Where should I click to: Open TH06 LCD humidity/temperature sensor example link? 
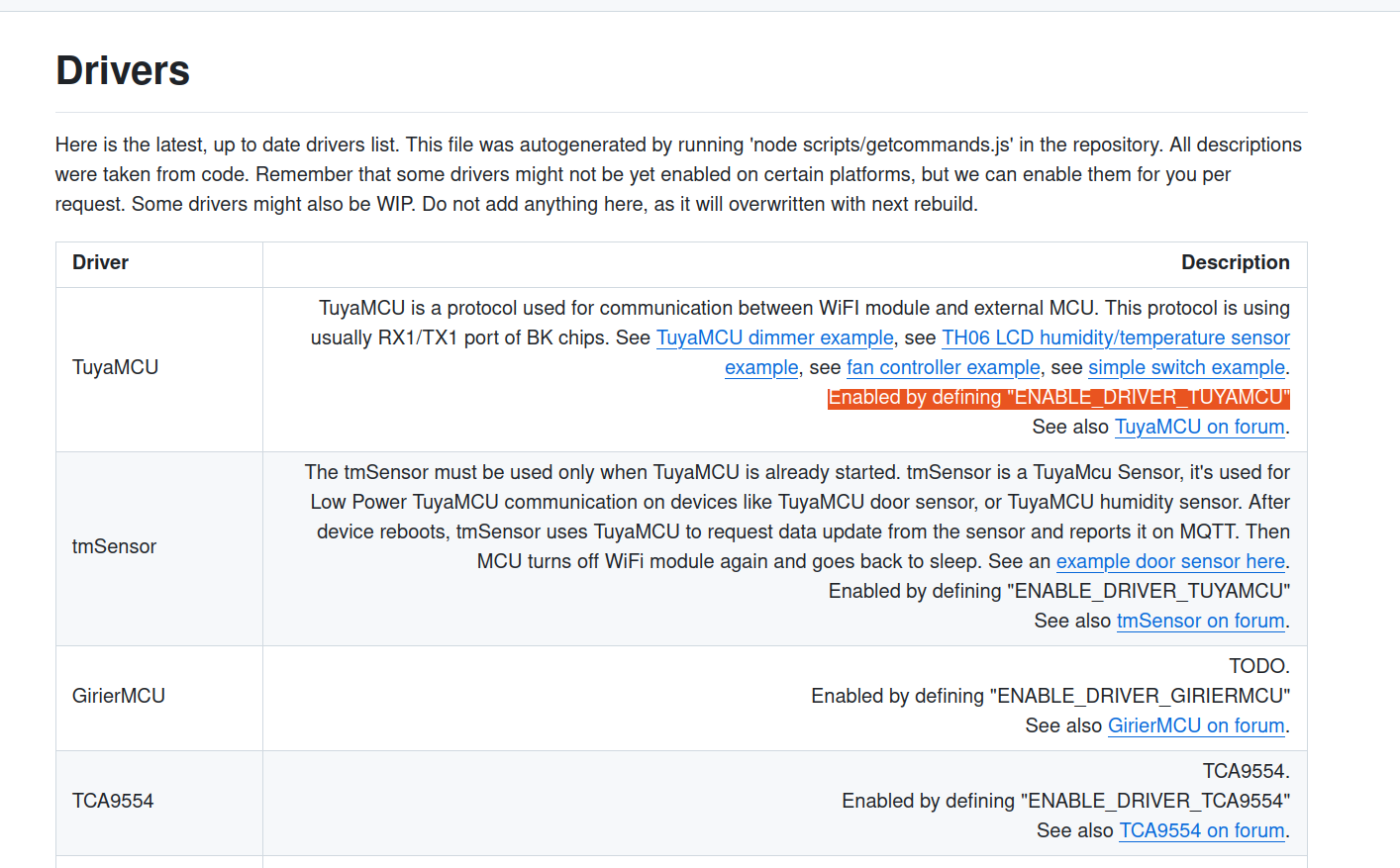(x=1115, y=338)
